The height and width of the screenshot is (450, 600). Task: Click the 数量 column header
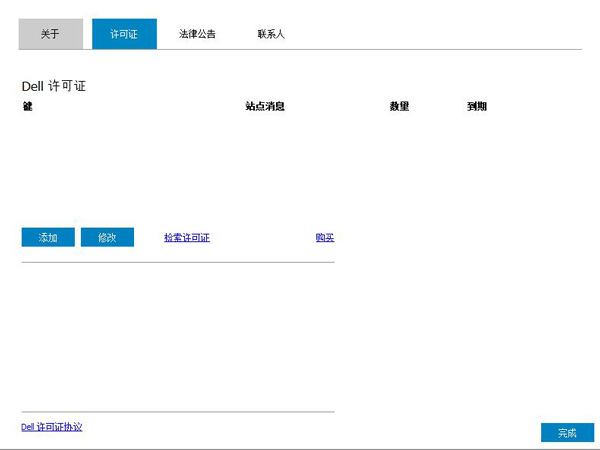(x=399, y=107)
